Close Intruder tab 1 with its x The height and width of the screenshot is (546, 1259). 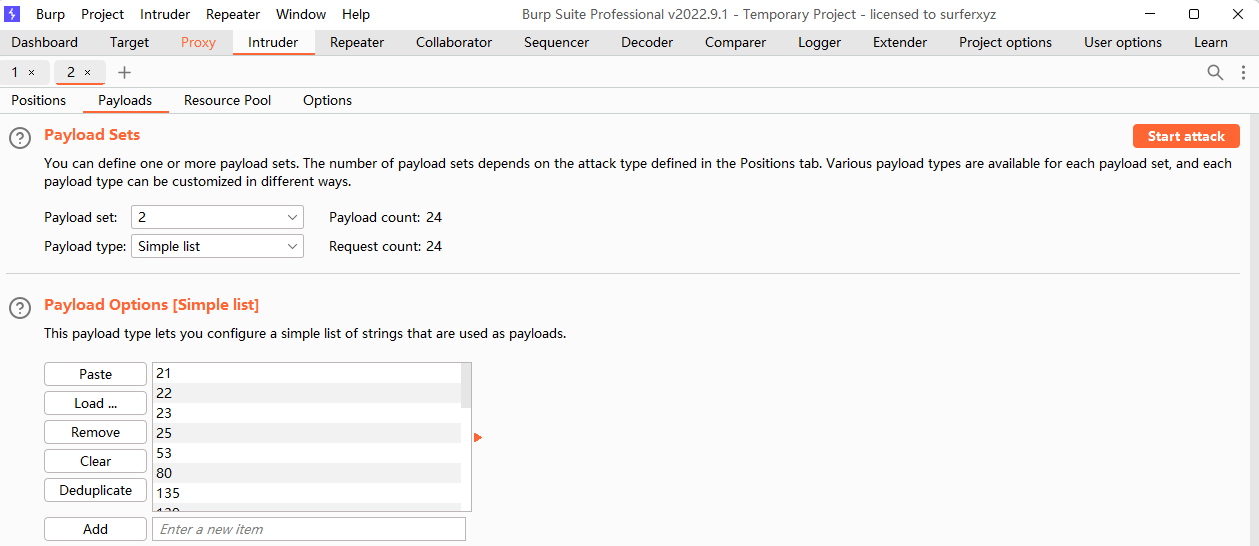[x=31, y=72]
